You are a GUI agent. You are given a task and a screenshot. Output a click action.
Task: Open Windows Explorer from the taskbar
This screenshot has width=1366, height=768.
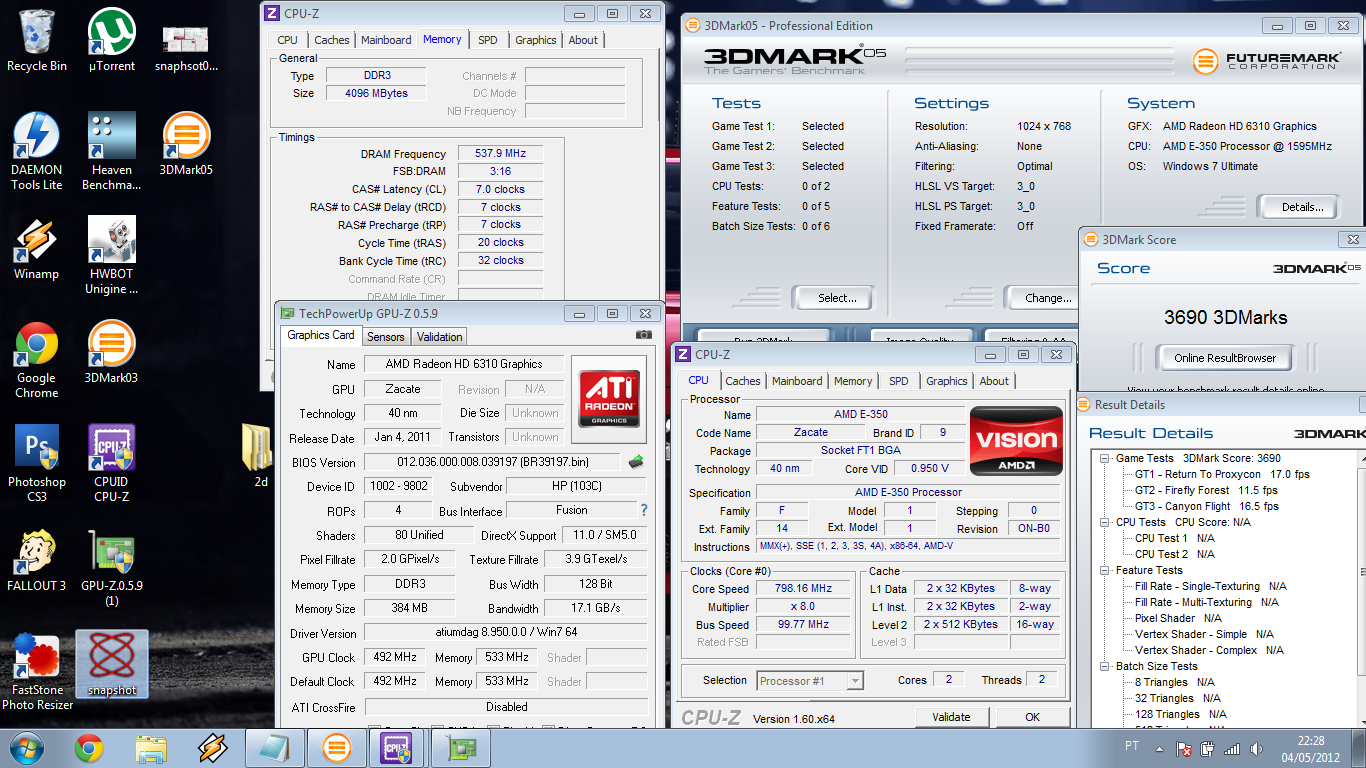click(151, 748)
